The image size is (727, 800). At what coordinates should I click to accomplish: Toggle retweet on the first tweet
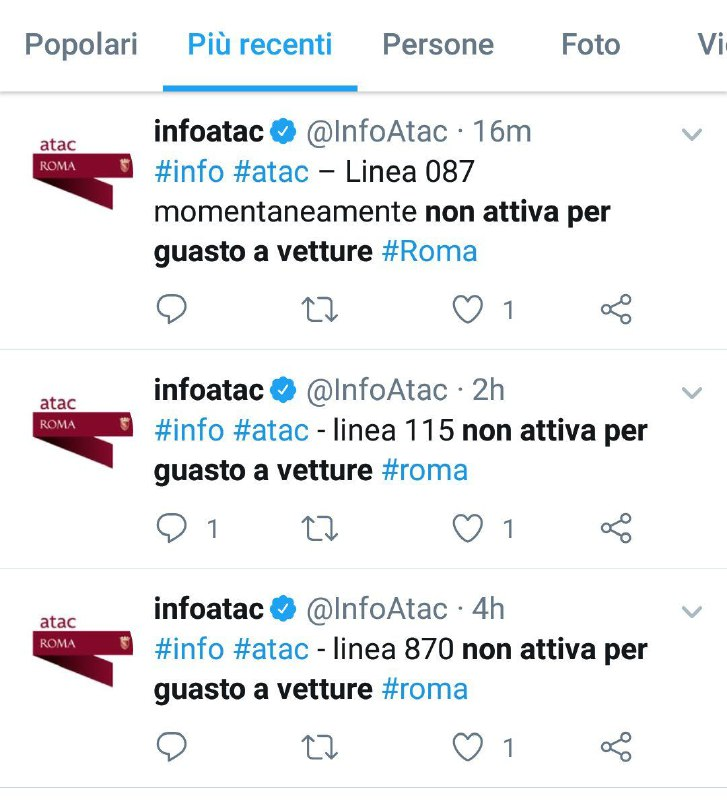pyautogui.click(x=320, y=310)
